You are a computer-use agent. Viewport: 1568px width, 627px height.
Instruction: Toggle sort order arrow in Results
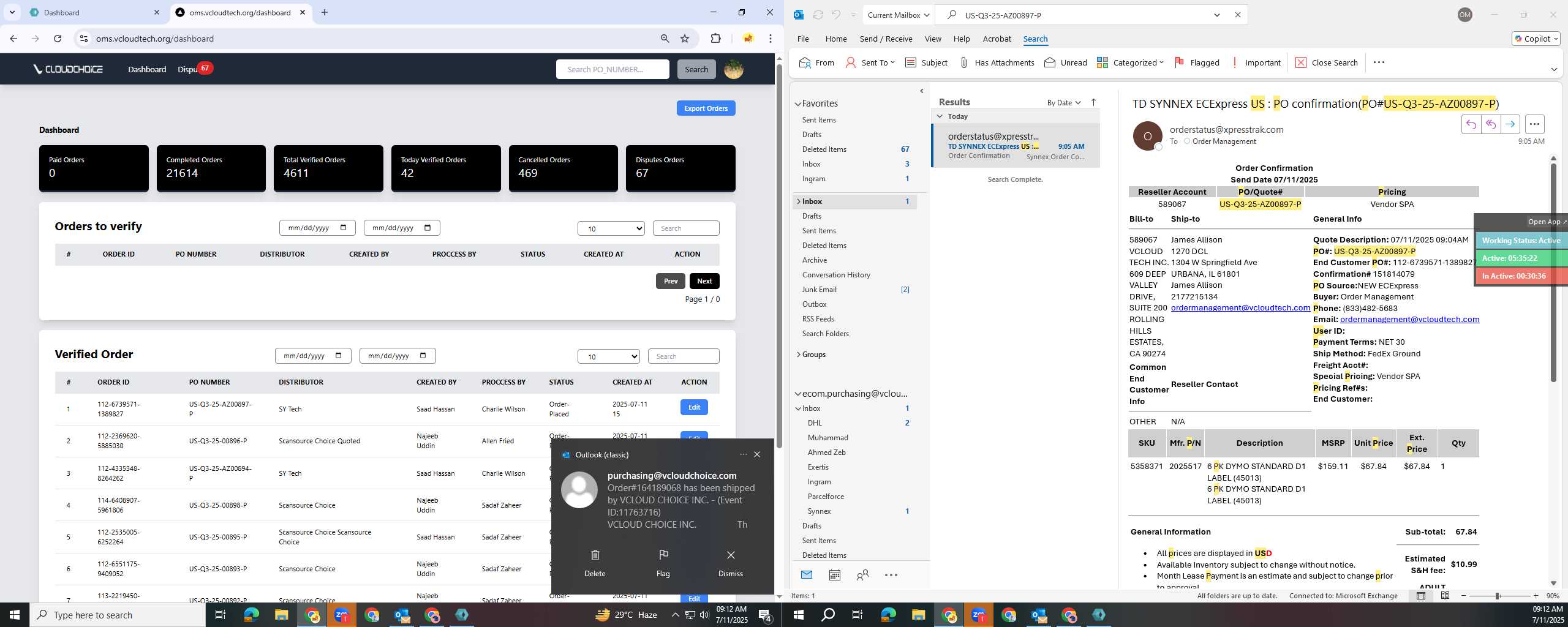[1094, 102]
